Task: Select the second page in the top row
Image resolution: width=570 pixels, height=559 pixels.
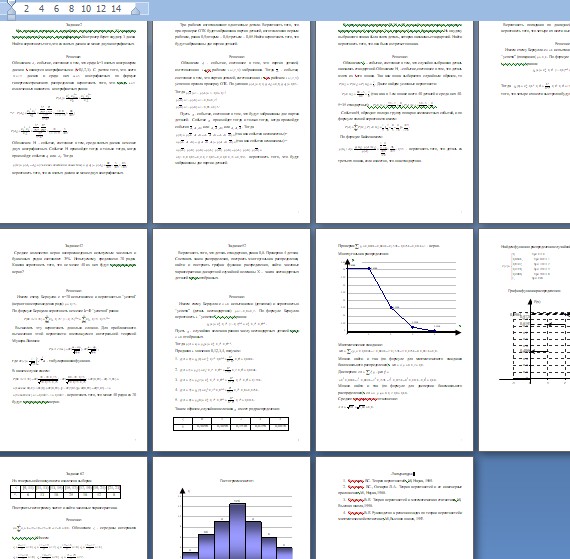Action: pos(231,122)
